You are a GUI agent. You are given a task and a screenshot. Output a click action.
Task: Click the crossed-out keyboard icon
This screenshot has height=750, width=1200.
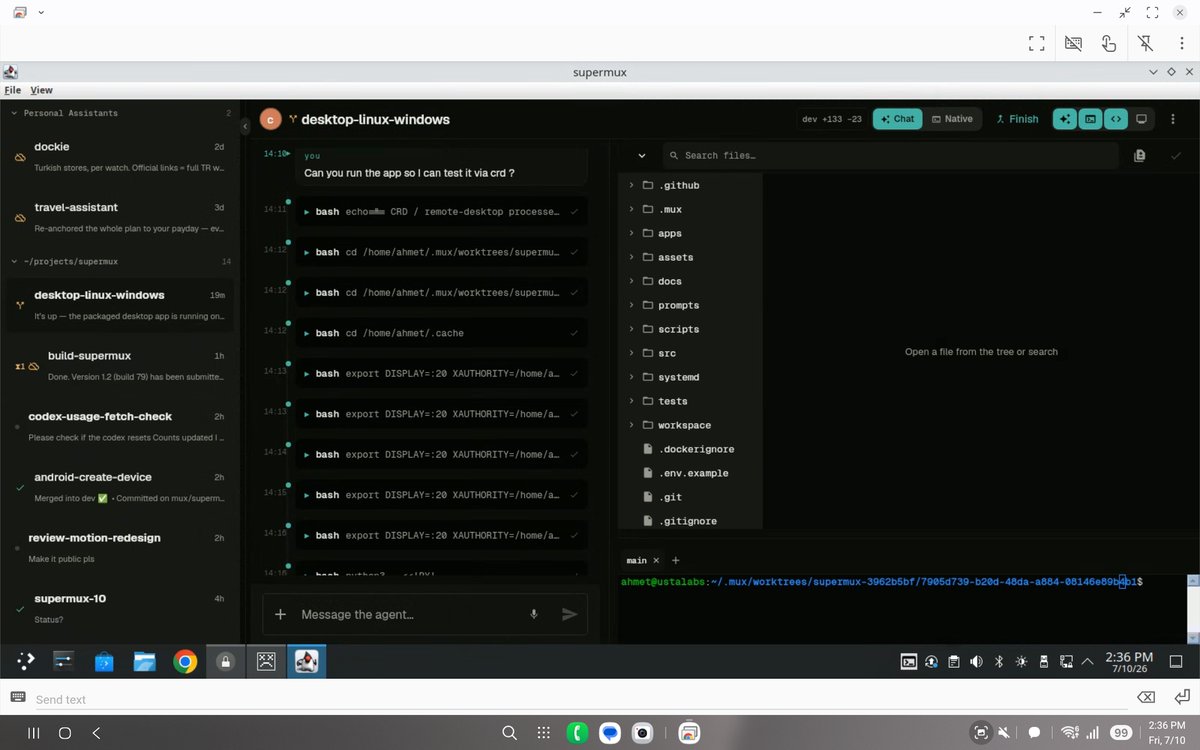pos(1073,43)
